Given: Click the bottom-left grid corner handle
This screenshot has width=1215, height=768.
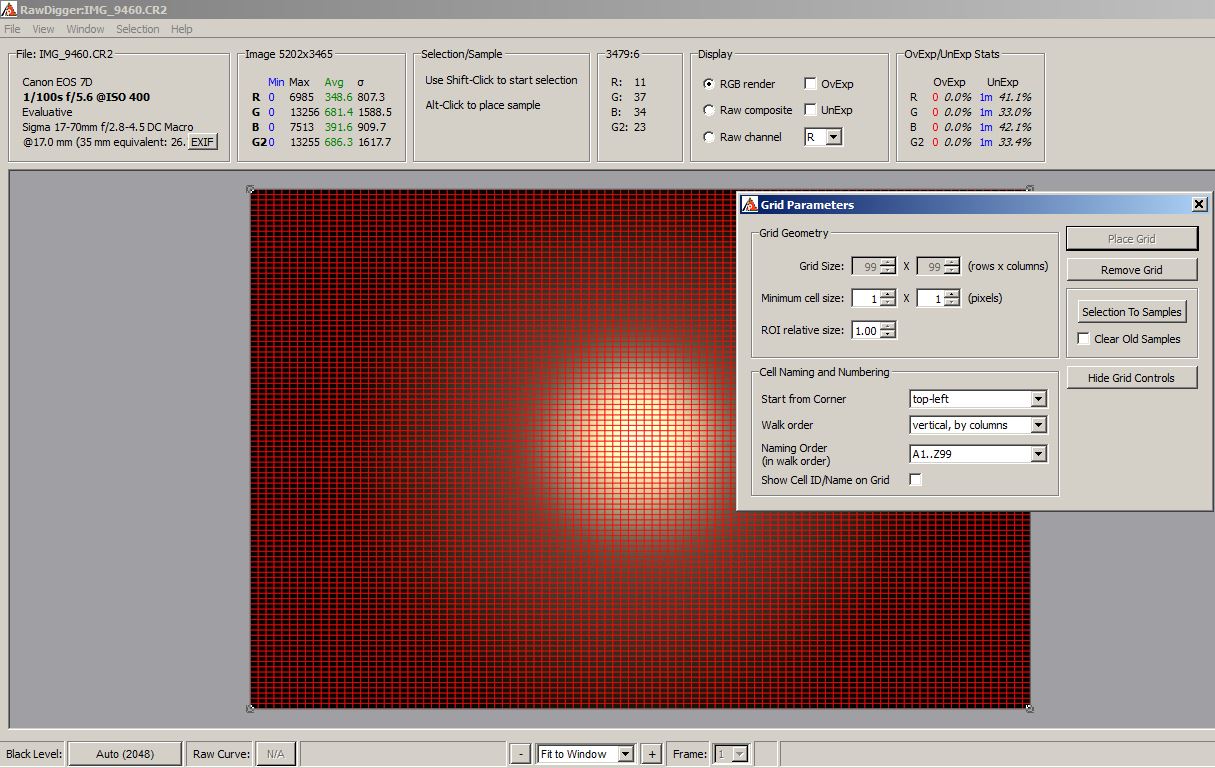Looking at the screenshot, I should click(250, 708).
